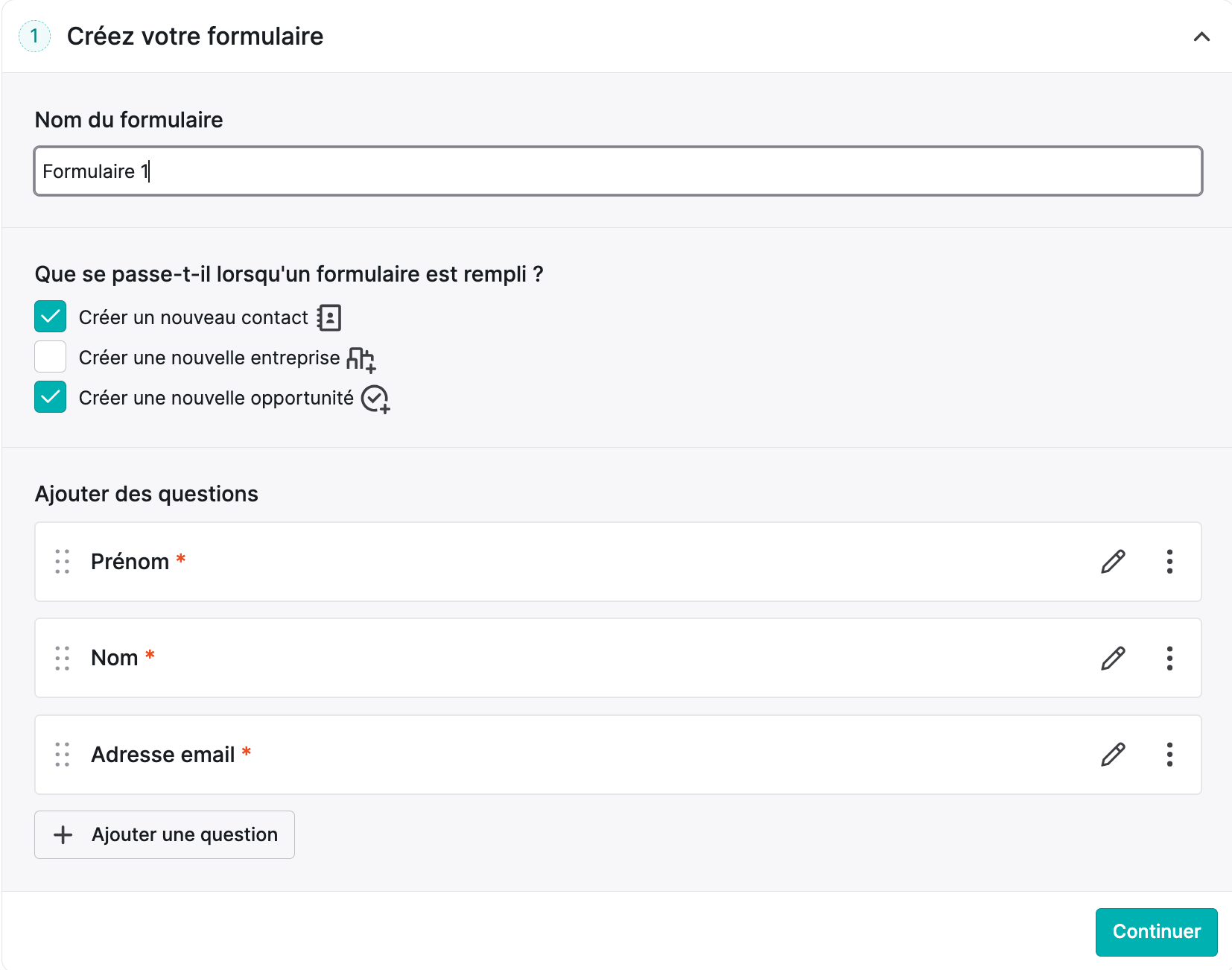Open the three-dot menu for Prénom
Image resolution: width=1232 pixels, height=970 pixels.
(1169, 562)
